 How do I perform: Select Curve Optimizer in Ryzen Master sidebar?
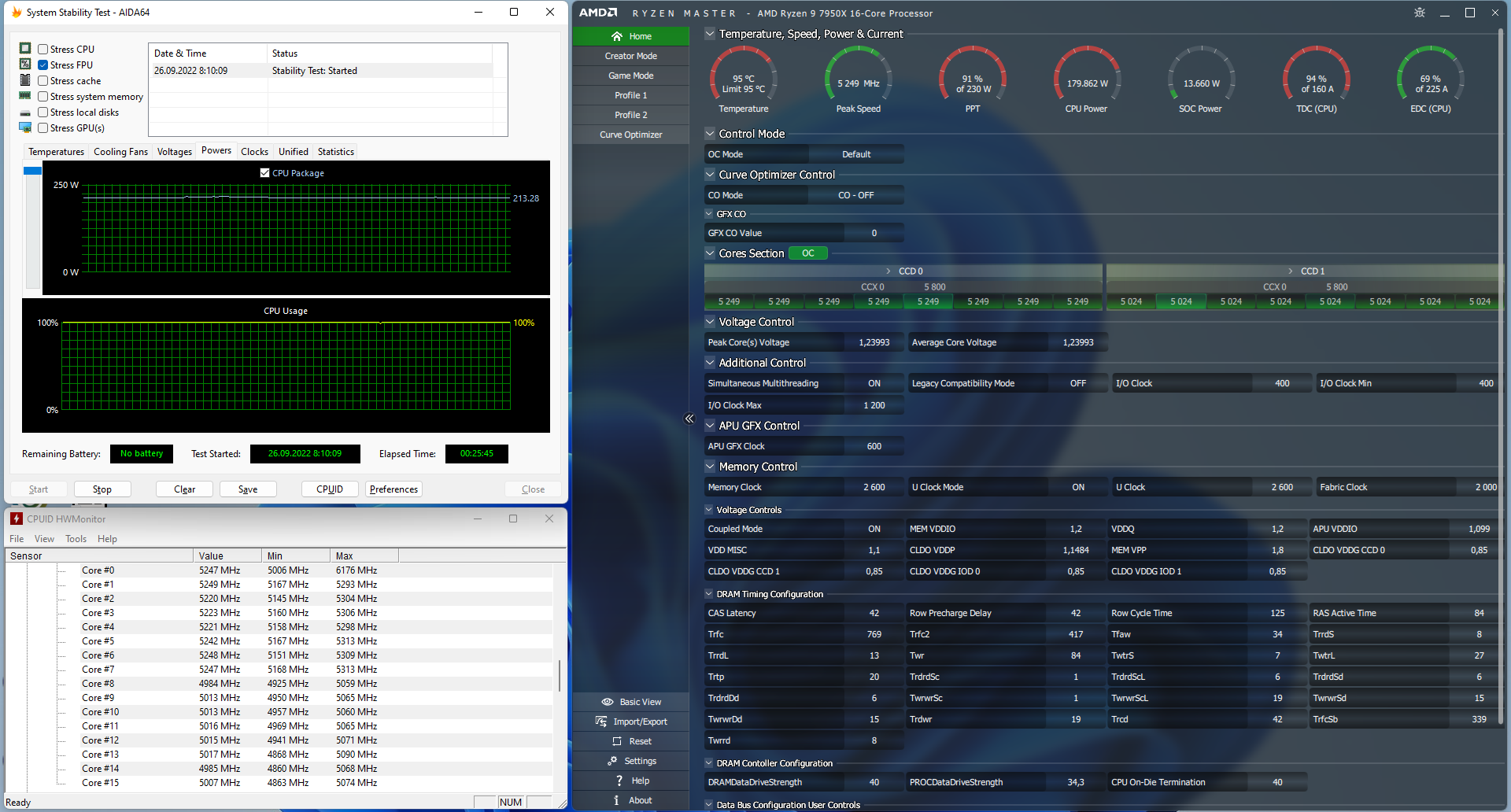pos(631,135)
